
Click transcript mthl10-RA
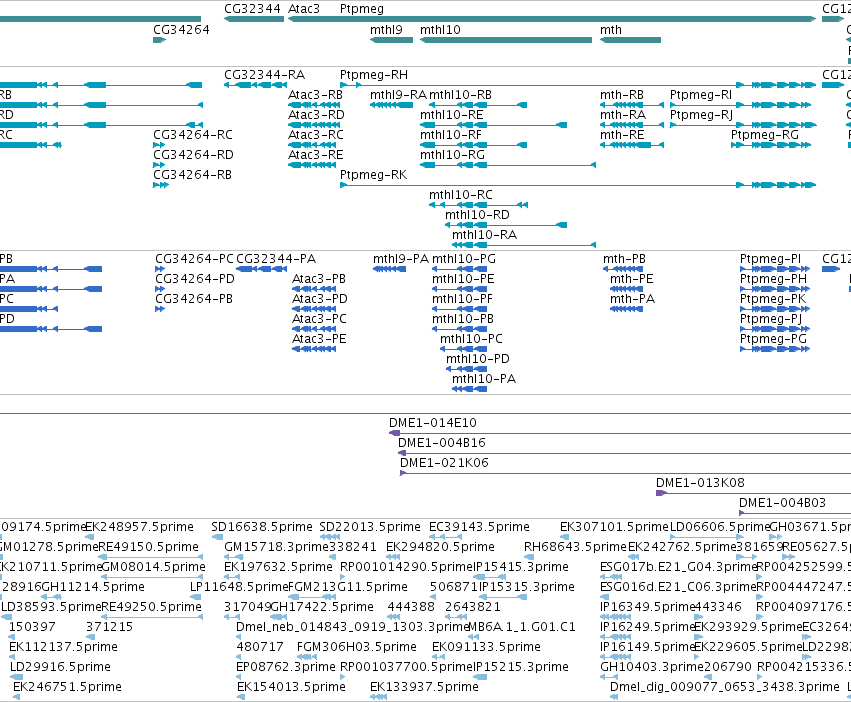484,235
